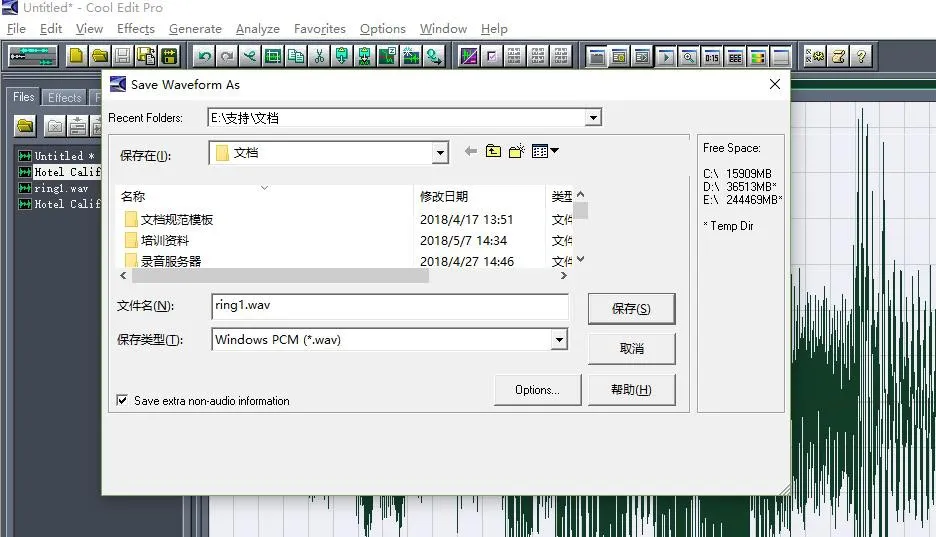936x537 pixels.
Task: Click the 0:15 time display toolbar icon
Action: tap(712, 57)
